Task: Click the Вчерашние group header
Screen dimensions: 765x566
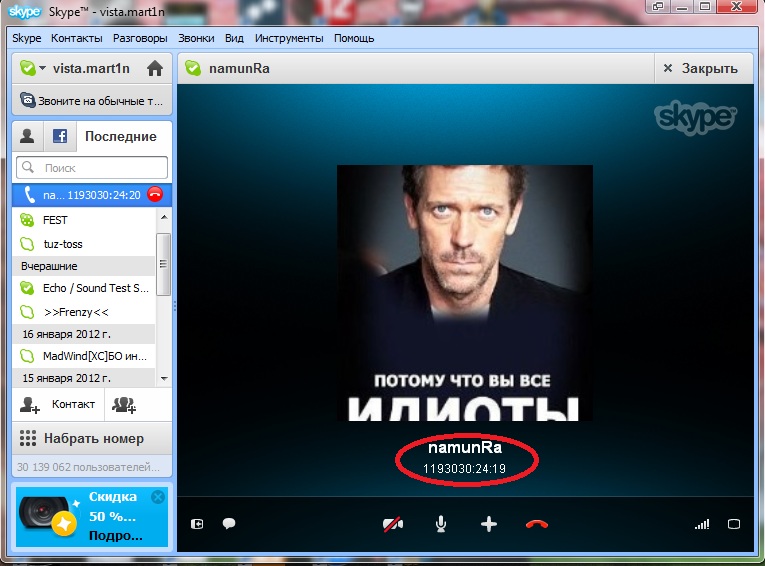Action: [84, 266]
